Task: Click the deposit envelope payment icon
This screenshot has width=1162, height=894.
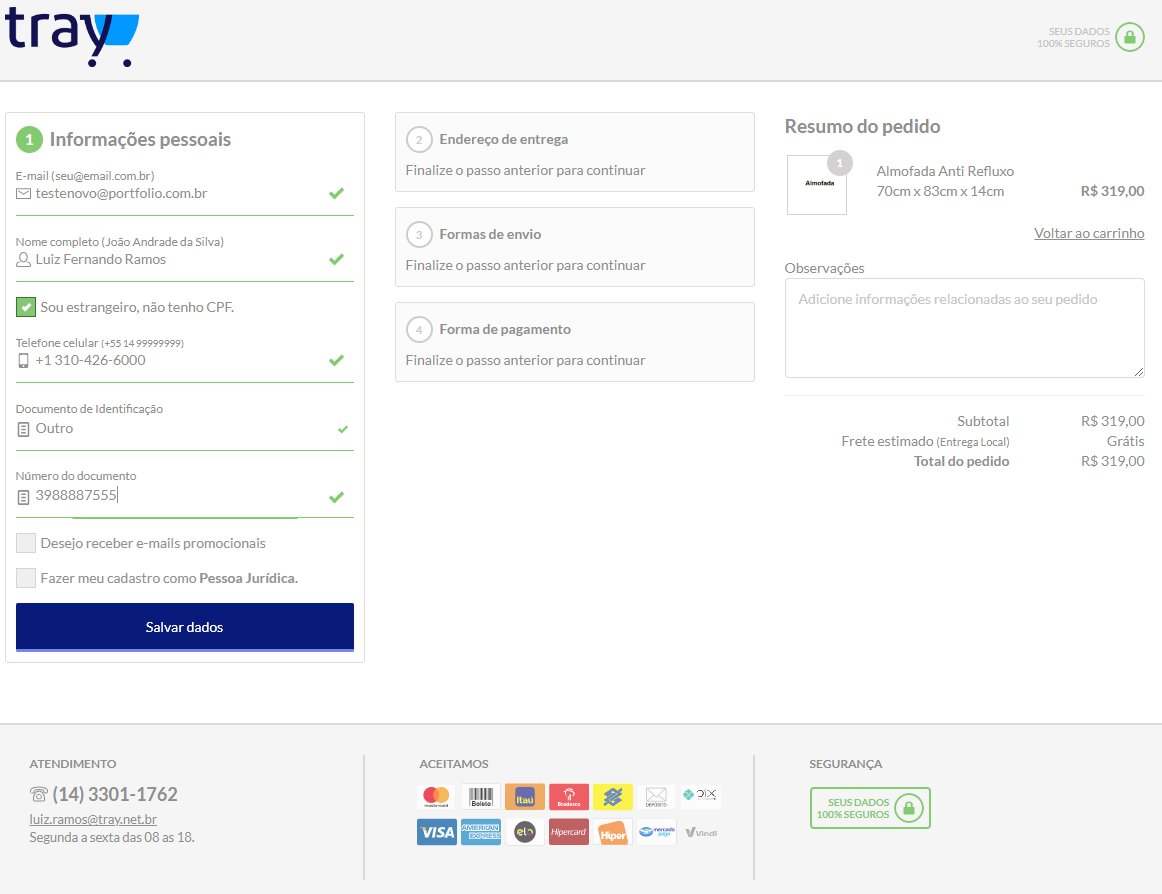Action: coord(657,797)
